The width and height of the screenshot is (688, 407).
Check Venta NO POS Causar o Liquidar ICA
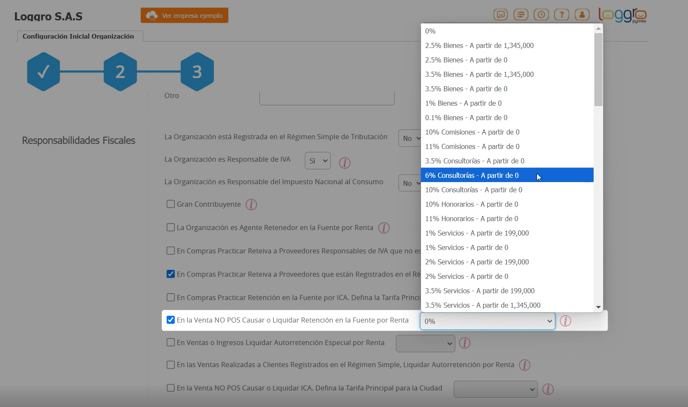[x=171, y=388]
